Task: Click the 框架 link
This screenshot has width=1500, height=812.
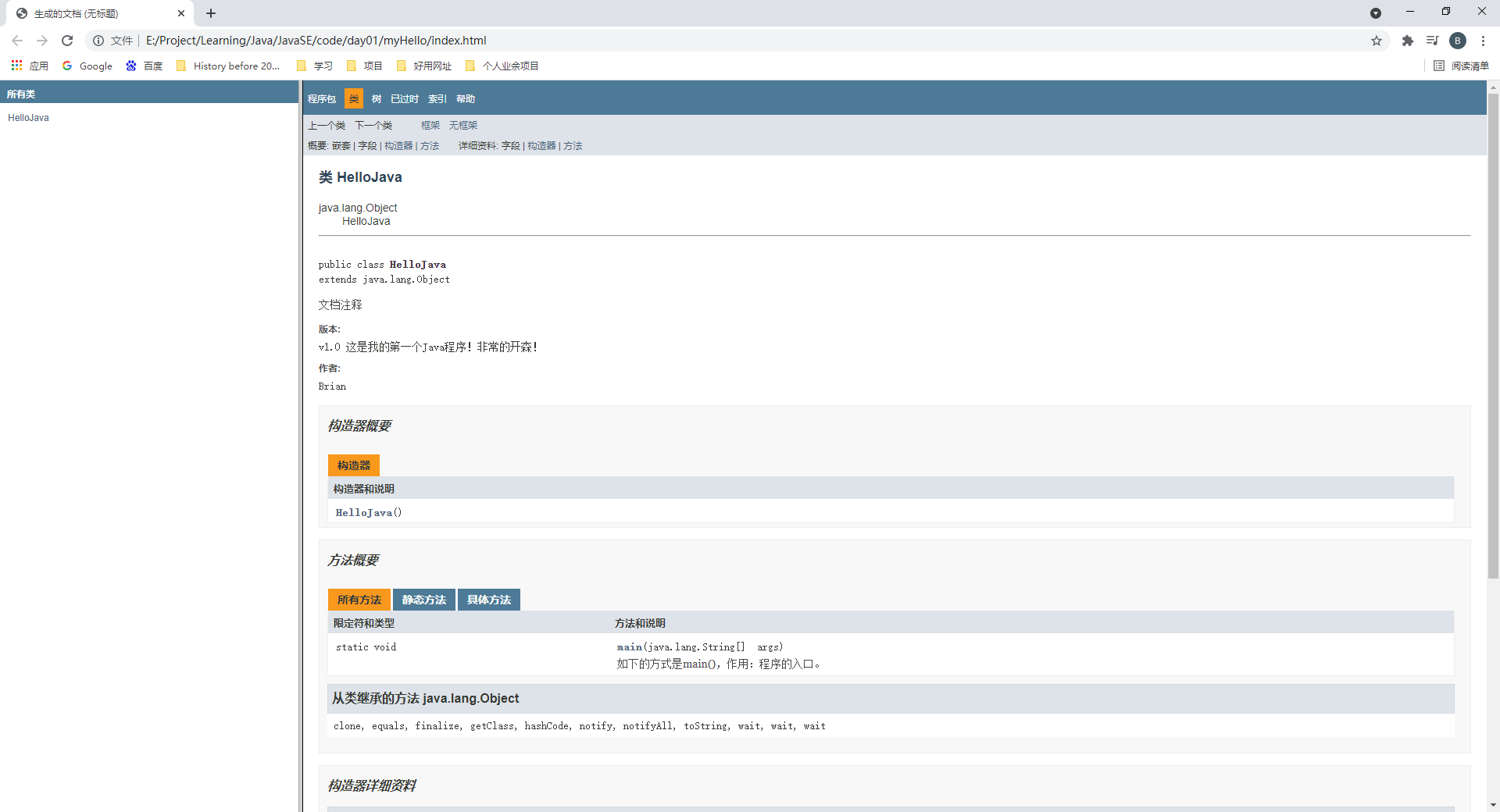Action: tap(430, 126)
